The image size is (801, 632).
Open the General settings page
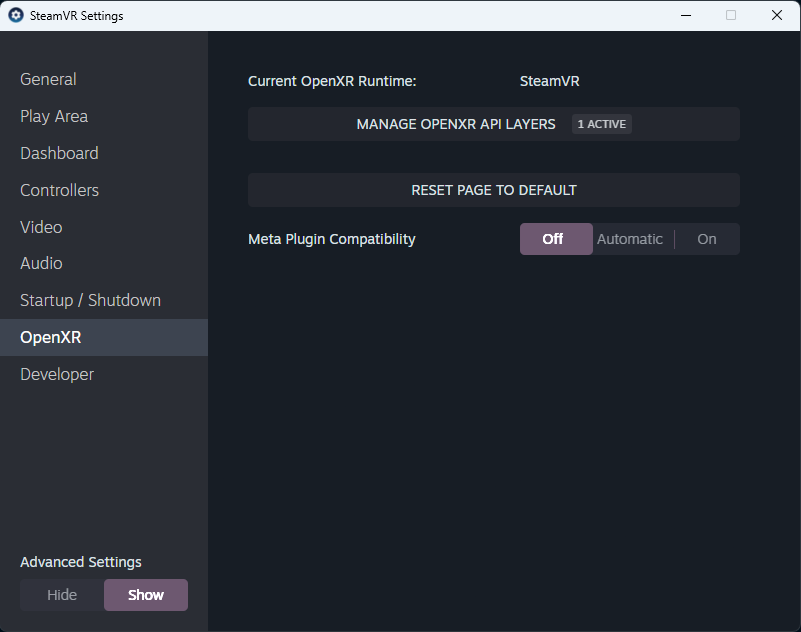coord(104,79)
